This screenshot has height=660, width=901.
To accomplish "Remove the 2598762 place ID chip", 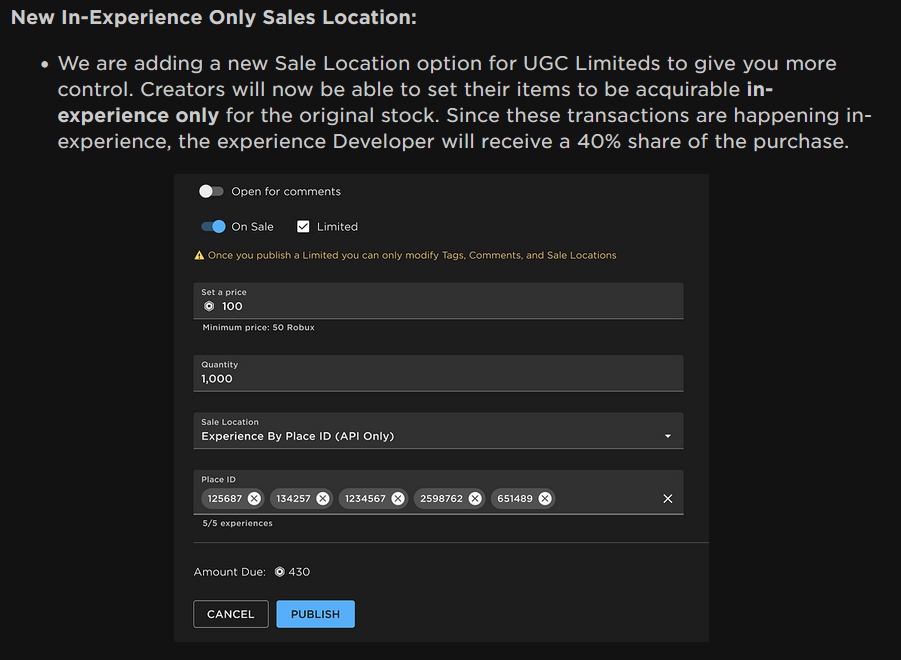I will point(475,499).
